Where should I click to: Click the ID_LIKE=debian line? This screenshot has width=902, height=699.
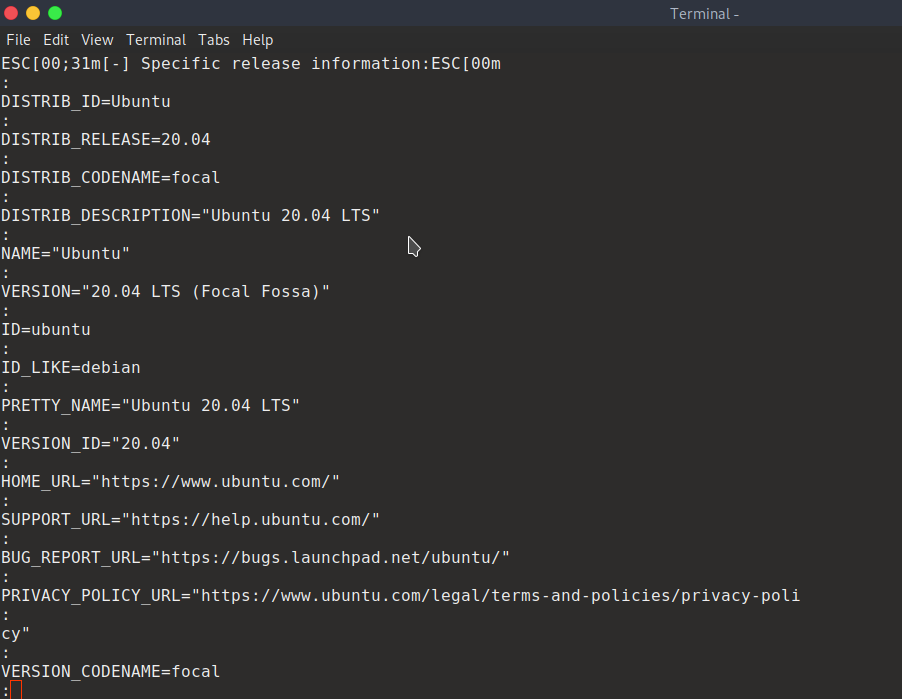click(x=70, y=368)
